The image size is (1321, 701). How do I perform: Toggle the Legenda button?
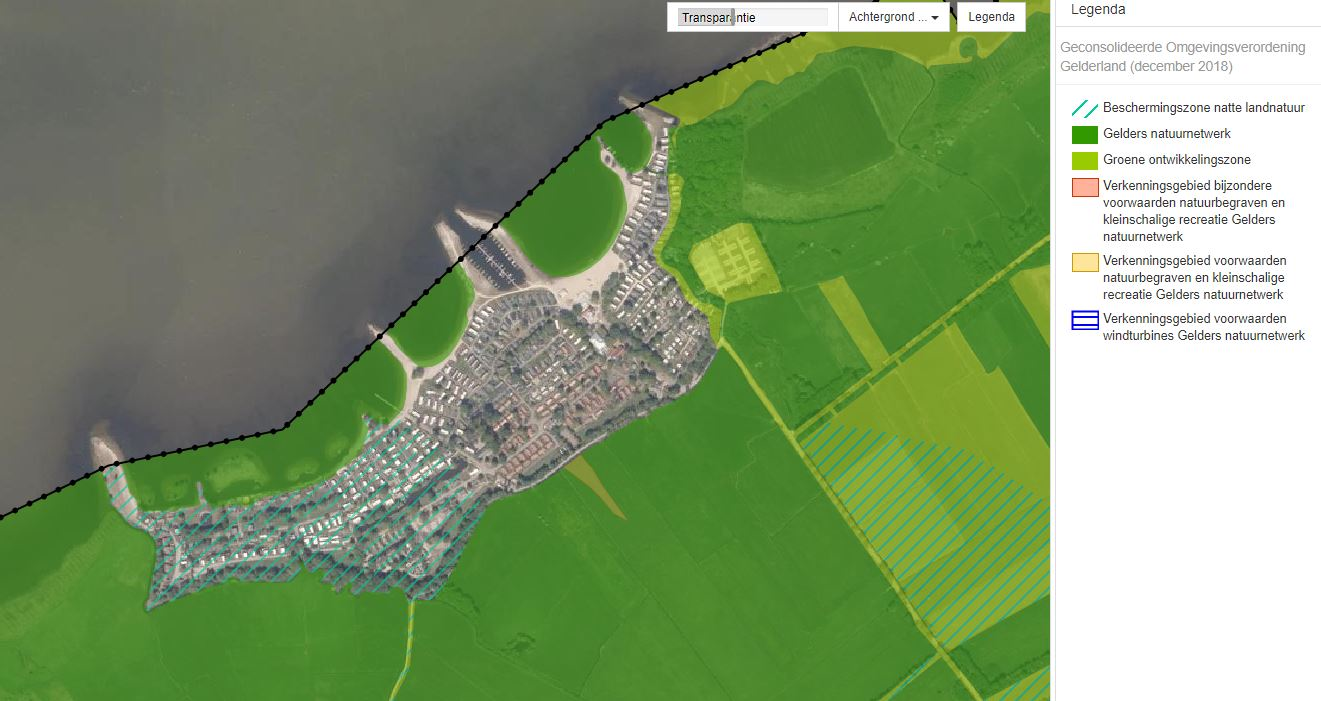tap(991, 17)
